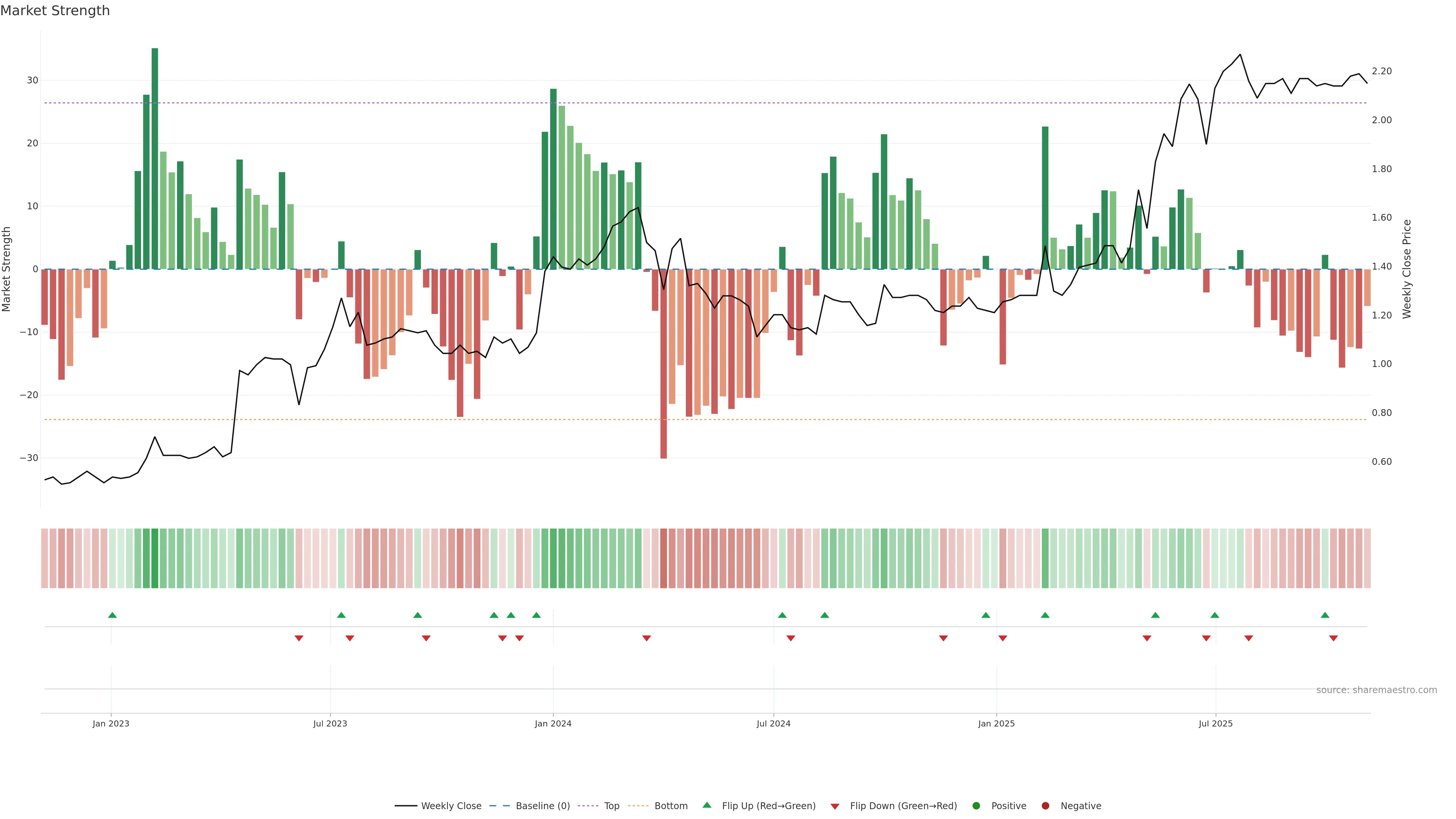
Task: Click the Negative red circle legend icon
Action: 1045,805
